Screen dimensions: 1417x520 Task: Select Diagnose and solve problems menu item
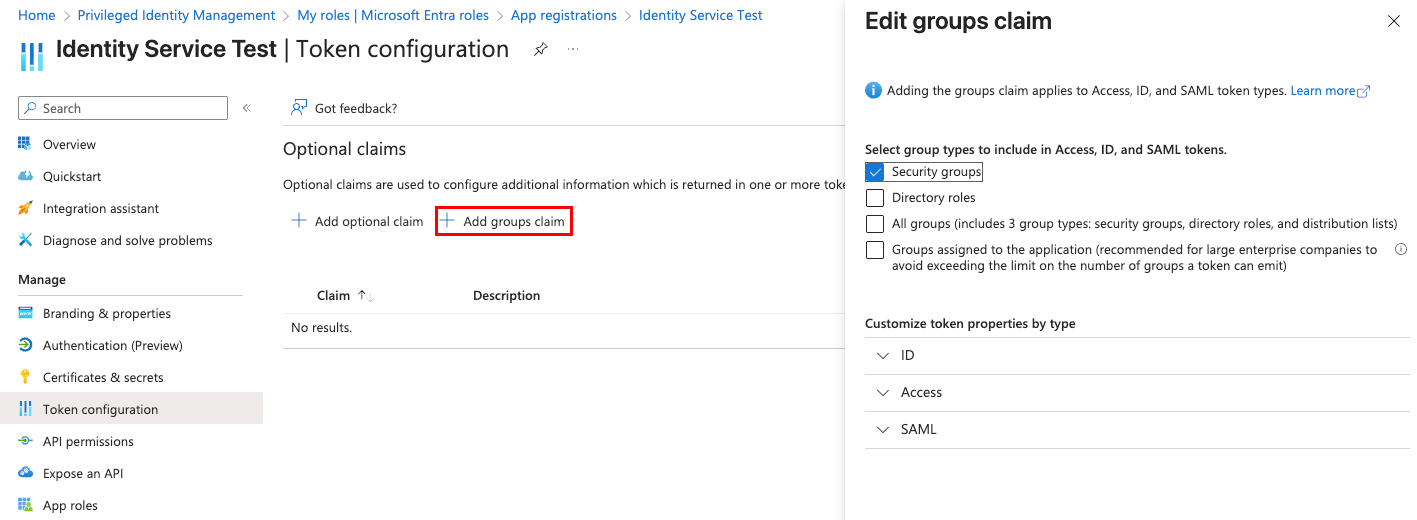(130, 240)
